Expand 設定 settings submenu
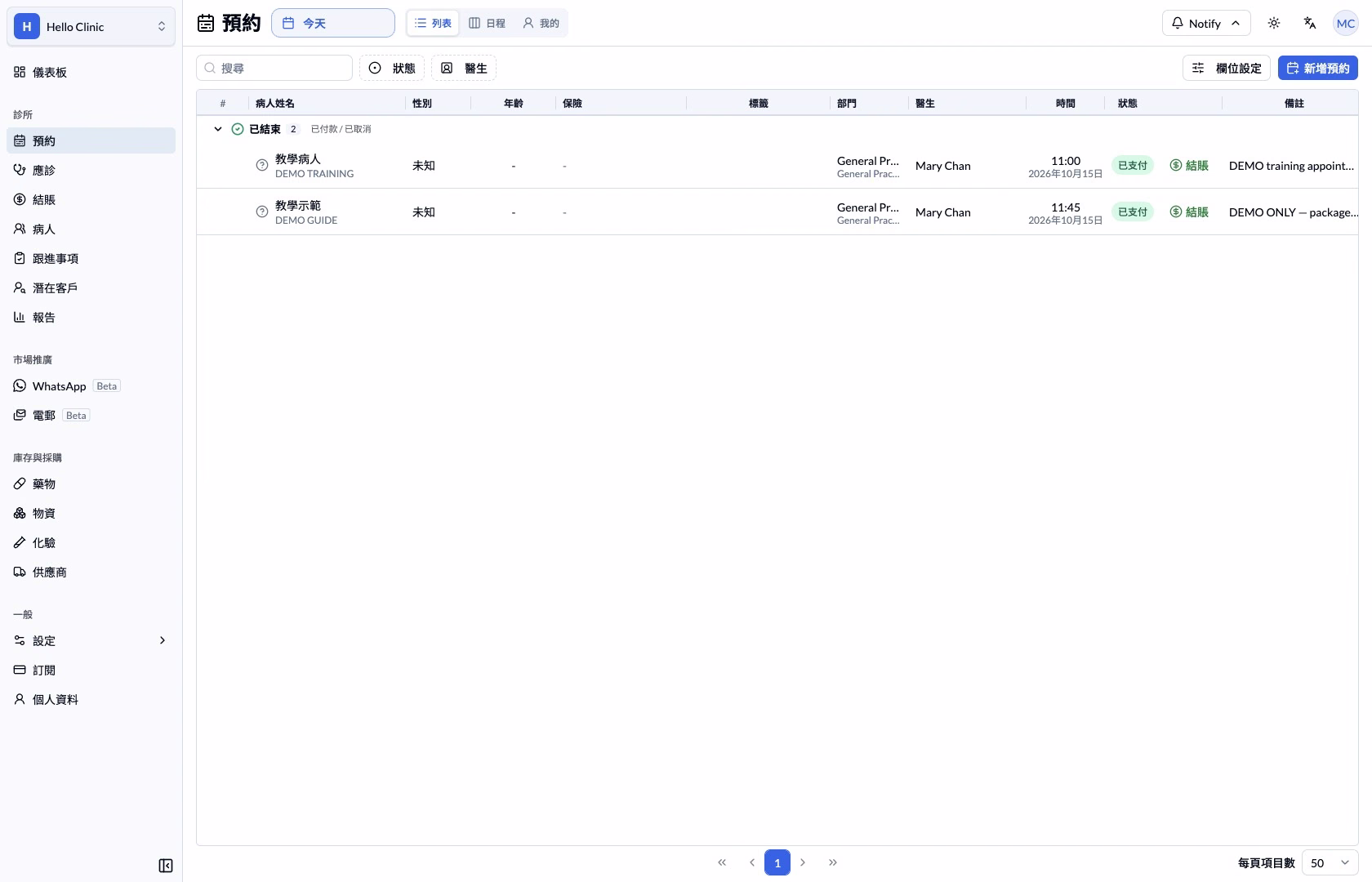 point(91,641)
